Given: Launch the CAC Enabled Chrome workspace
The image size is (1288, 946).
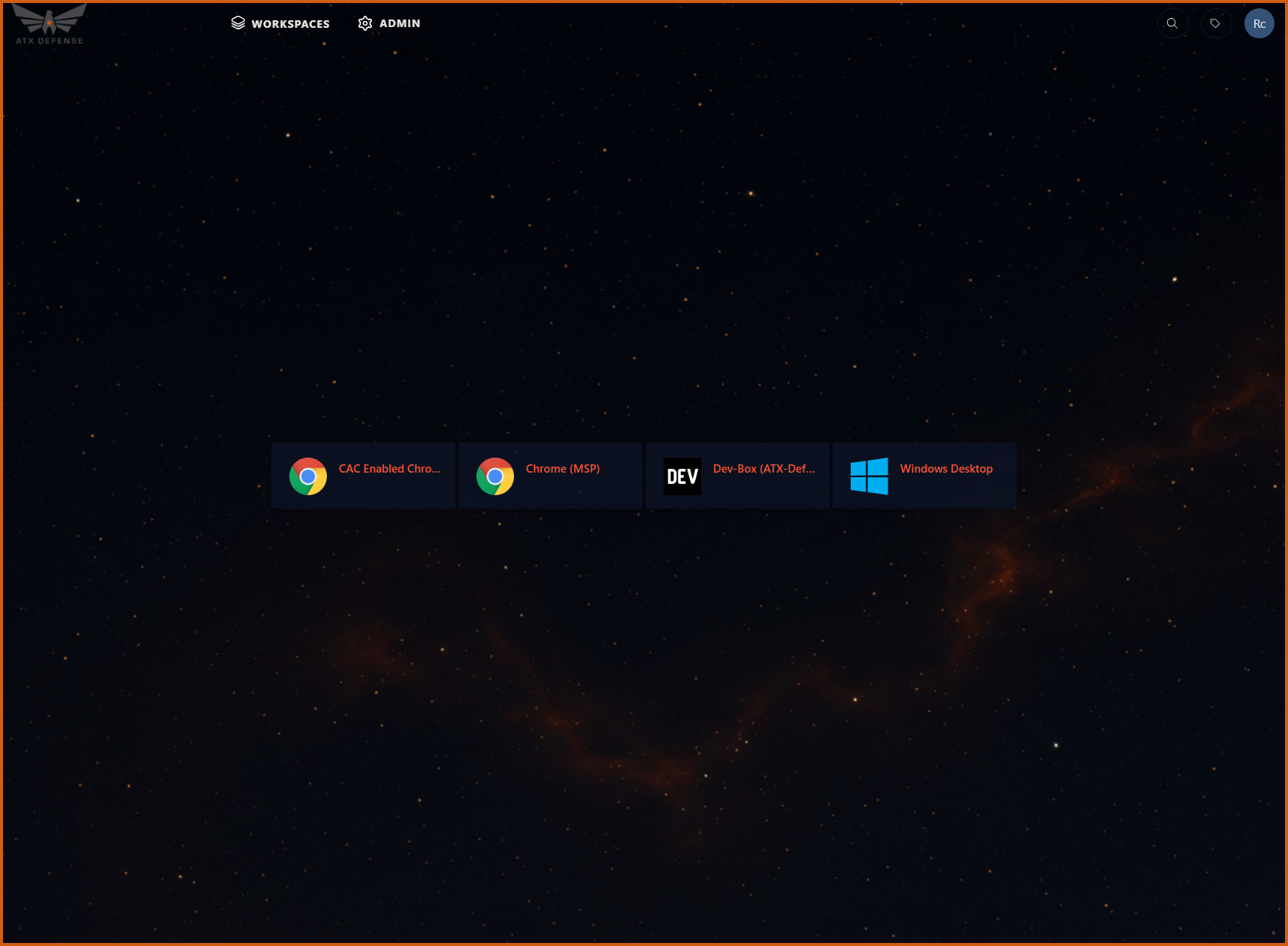Looking at the screenshot, I should [x=364, y=476].
